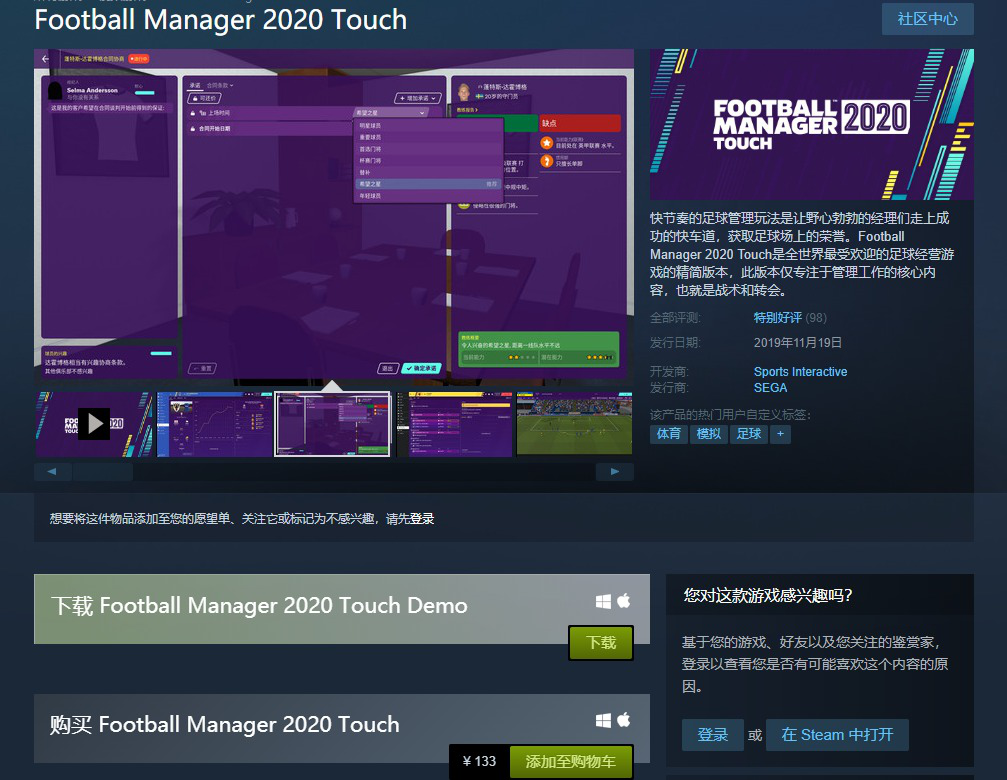Open the 社区中心 community hub button
Screen dimensions: 1007x780
[927, 19]
